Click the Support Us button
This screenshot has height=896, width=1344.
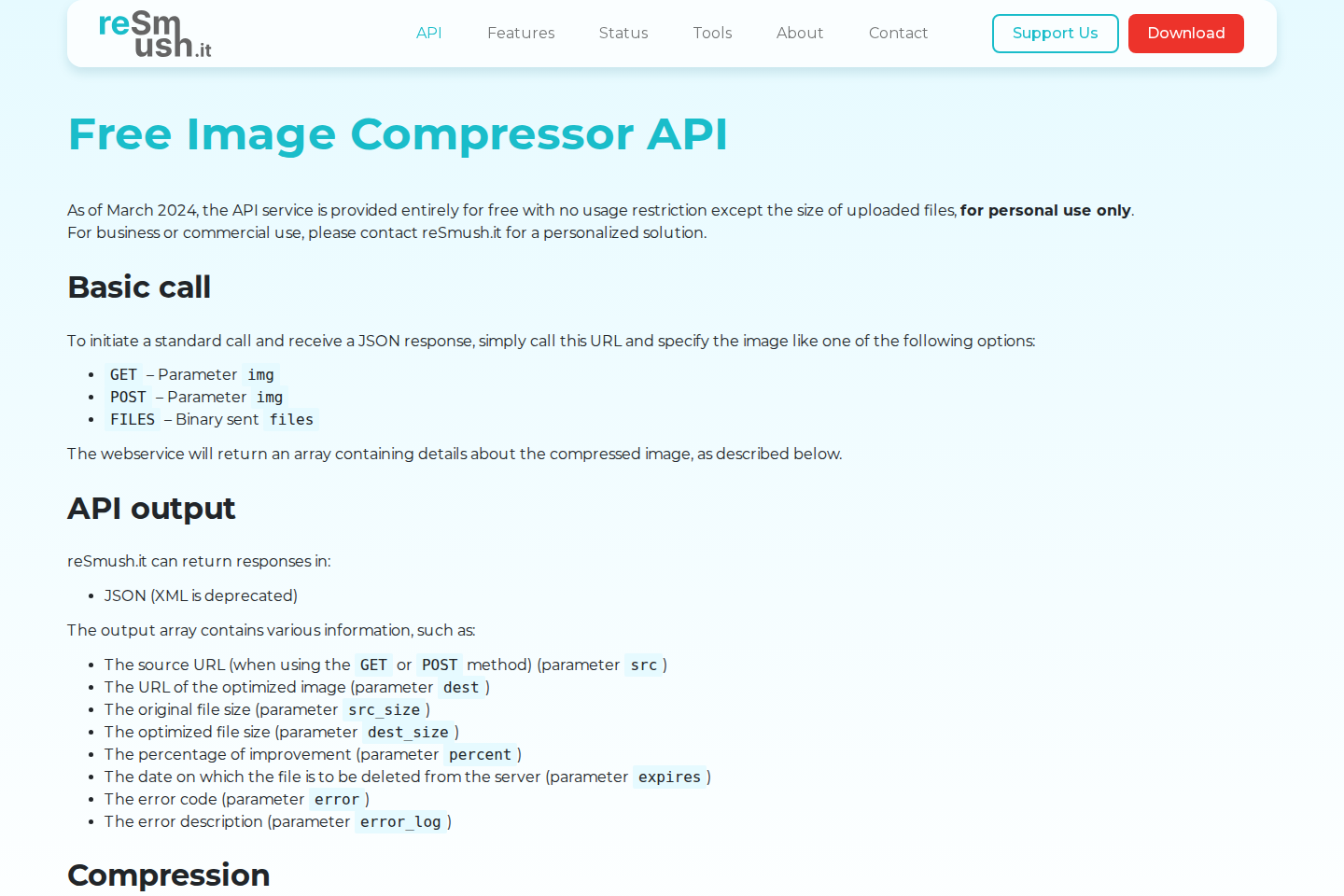click(1055, 33)
